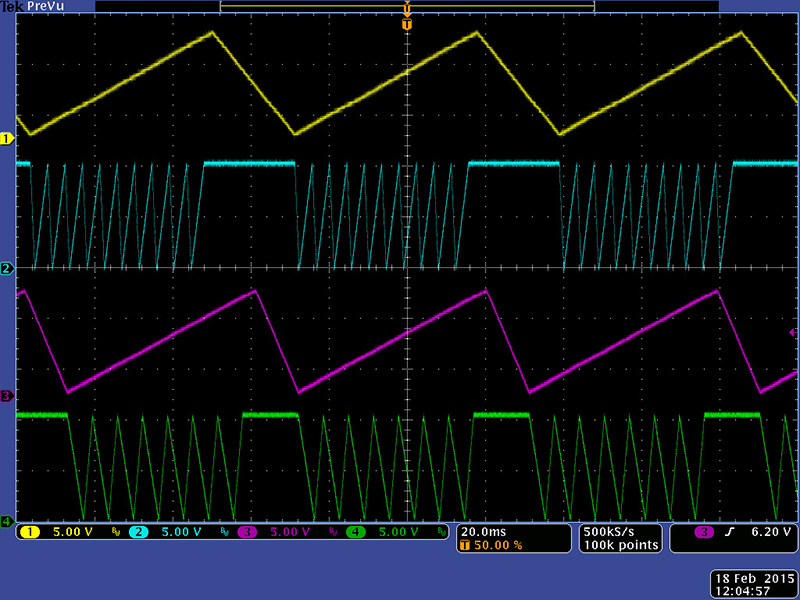Click the channel 4 5.00 V scale value
The height and width of the screenshot is (600, 800).
(x=398, y=532)
